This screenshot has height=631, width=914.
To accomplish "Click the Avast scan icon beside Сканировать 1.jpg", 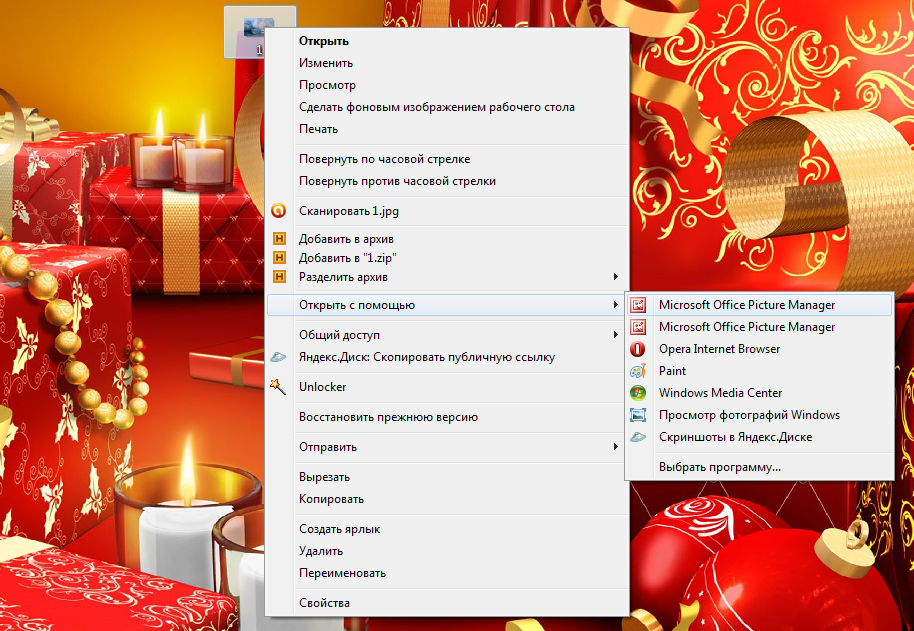I will (x=279, y=211).
